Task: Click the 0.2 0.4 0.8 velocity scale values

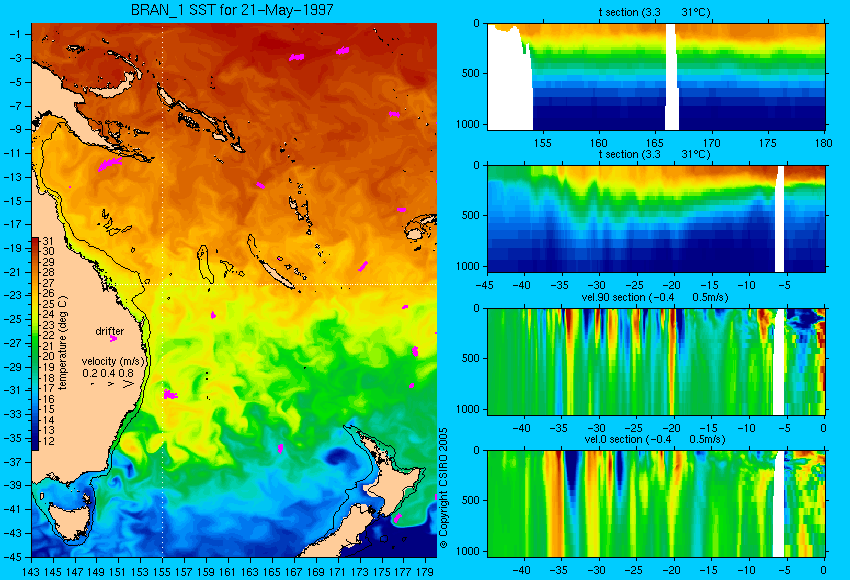Action: (x=108, y=373)
